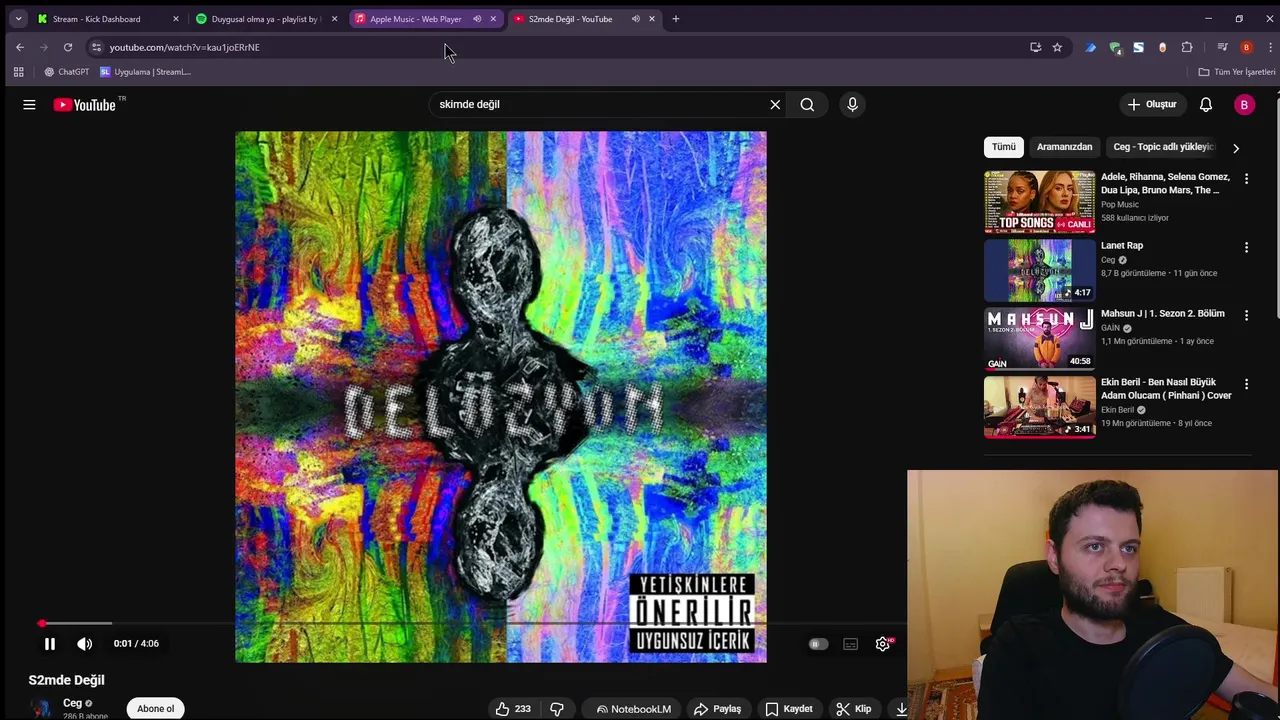Open the blue arrow extension icon
This screenshot has height=720, width=1280.
[1091, 47]
